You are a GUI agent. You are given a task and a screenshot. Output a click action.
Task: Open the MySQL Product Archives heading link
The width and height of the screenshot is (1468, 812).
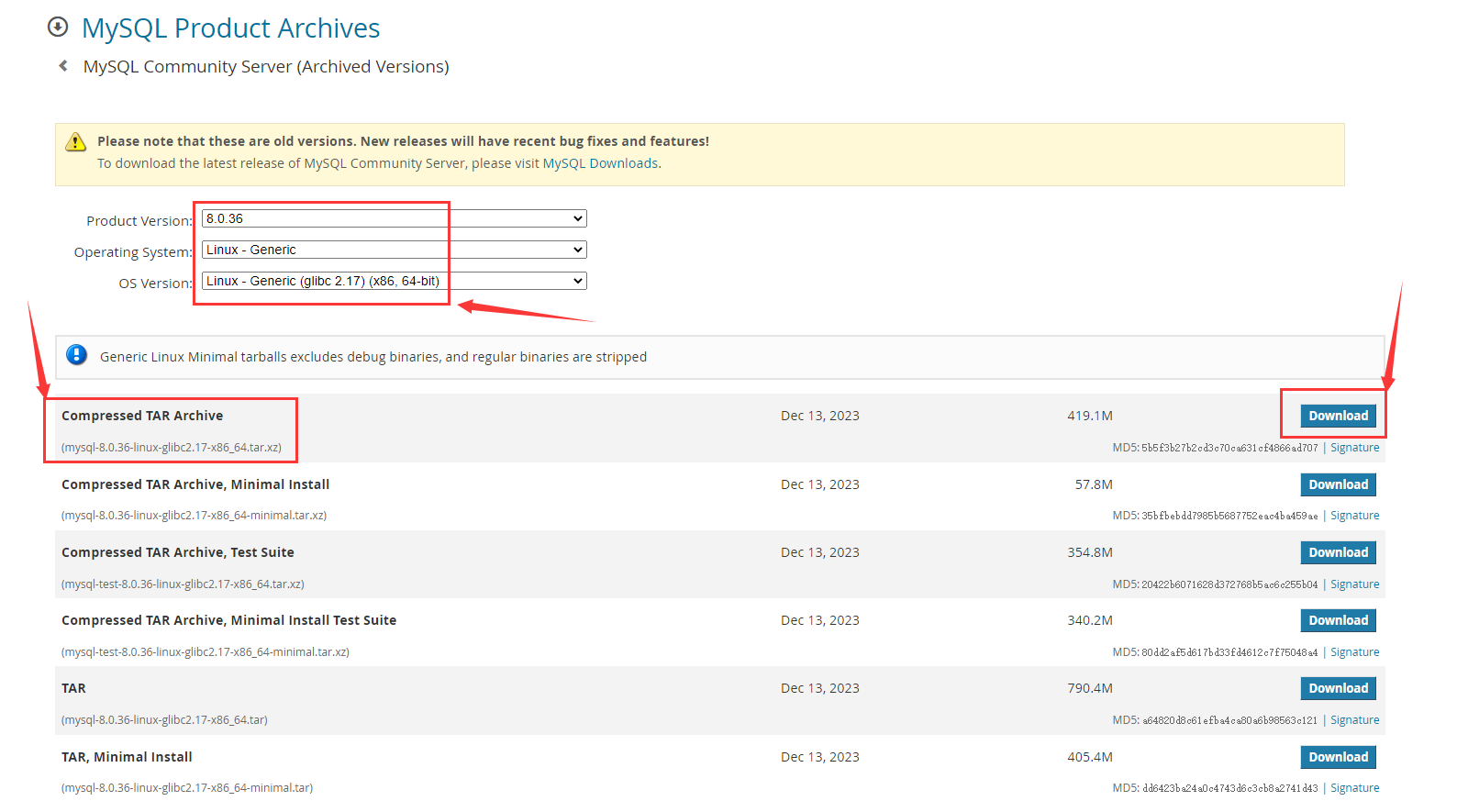230,28
